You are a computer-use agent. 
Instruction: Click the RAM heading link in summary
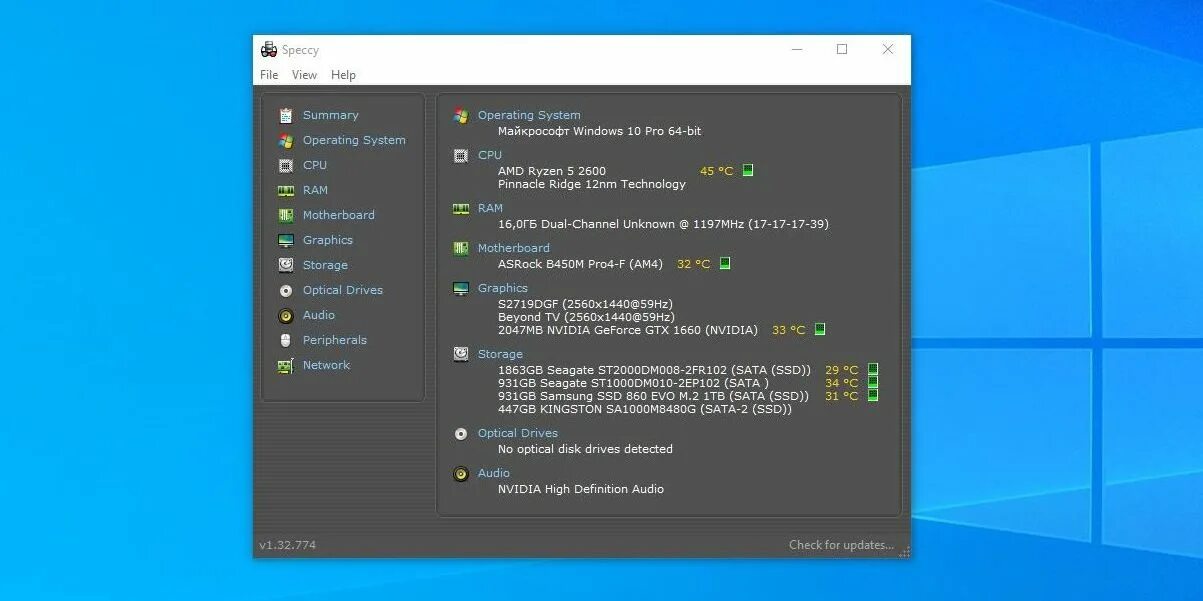490,208
